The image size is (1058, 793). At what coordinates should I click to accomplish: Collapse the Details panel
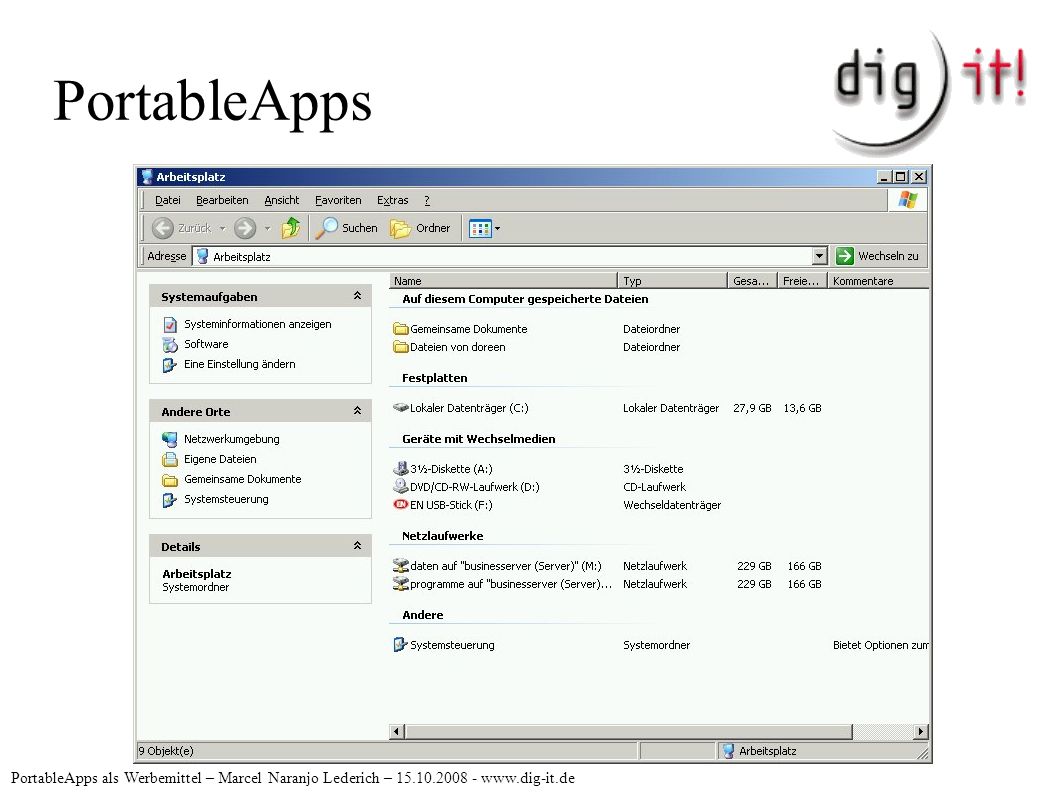coord(358,545)
